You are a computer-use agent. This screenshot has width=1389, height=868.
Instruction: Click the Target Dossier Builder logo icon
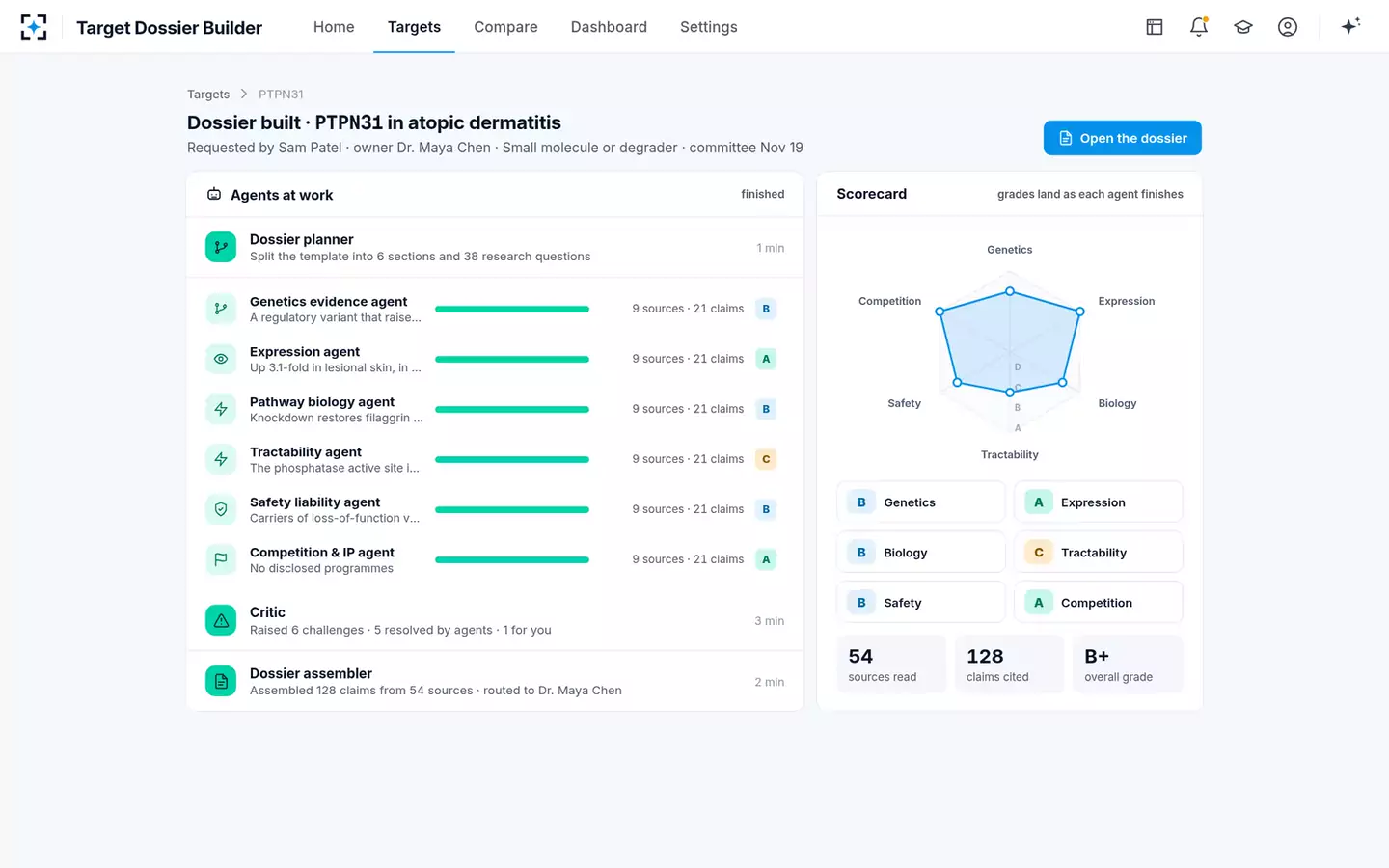(34, 27)
